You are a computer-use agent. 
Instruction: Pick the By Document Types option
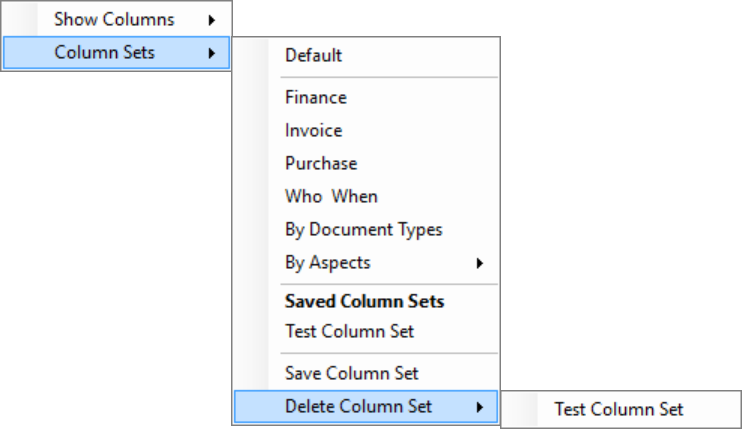[363, 229]
